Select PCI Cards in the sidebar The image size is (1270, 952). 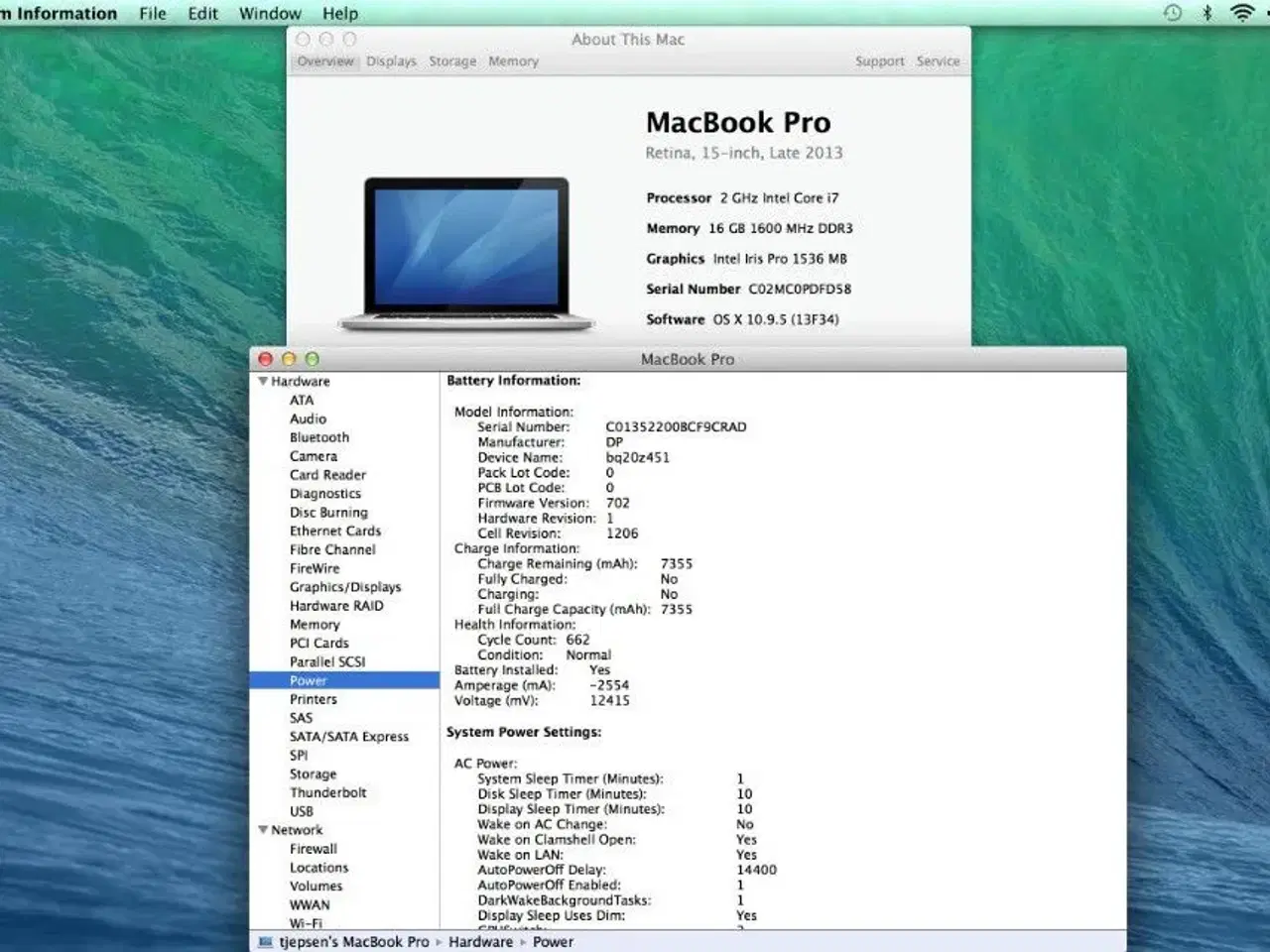319,643
